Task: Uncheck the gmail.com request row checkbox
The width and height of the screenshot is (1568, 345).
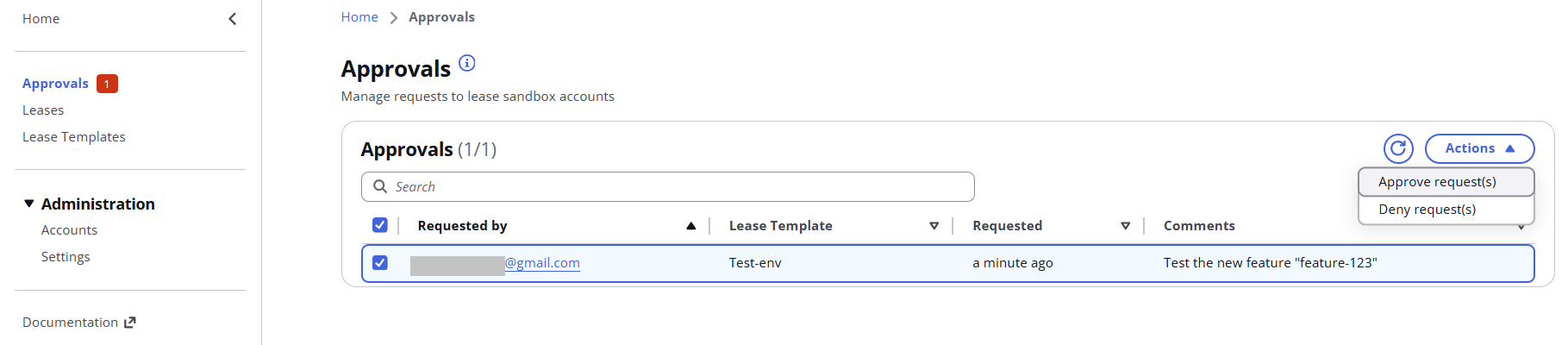Action: (x=380, y=263)
